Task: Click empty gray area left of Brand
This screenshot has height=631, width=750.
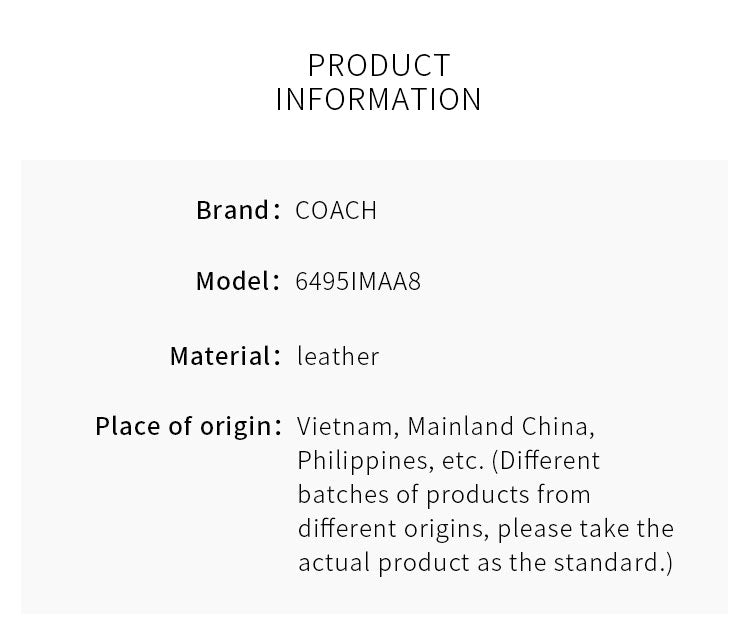Action: pyautogui.click(x=105, y=210)
